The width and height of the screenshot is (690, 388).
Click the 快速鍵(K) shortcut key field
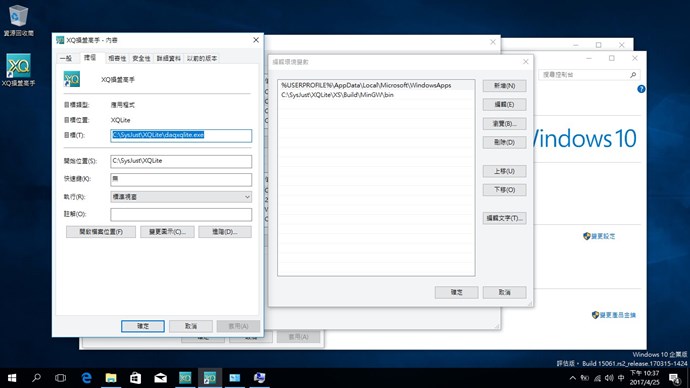pyautogui.click(x=181, y=179)
